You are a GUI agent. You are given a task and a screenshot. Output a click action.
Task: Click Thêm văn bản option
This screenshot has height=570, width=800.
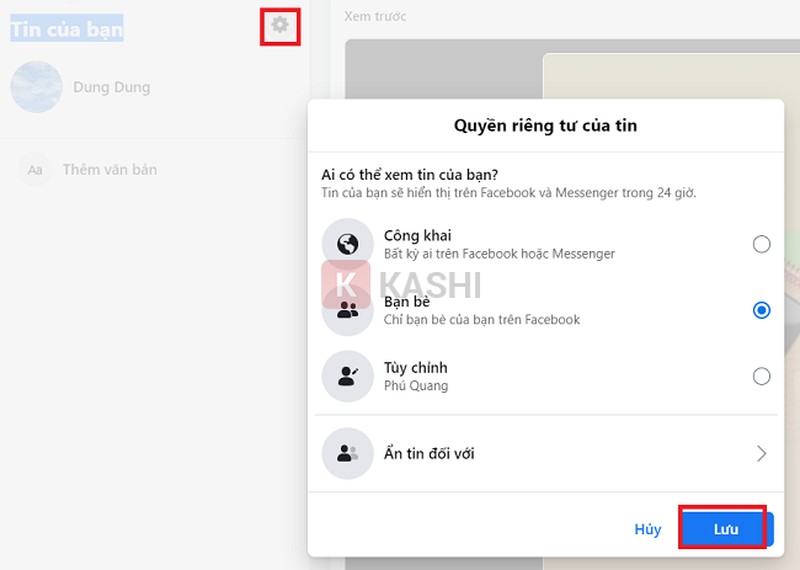pos(110,169)
